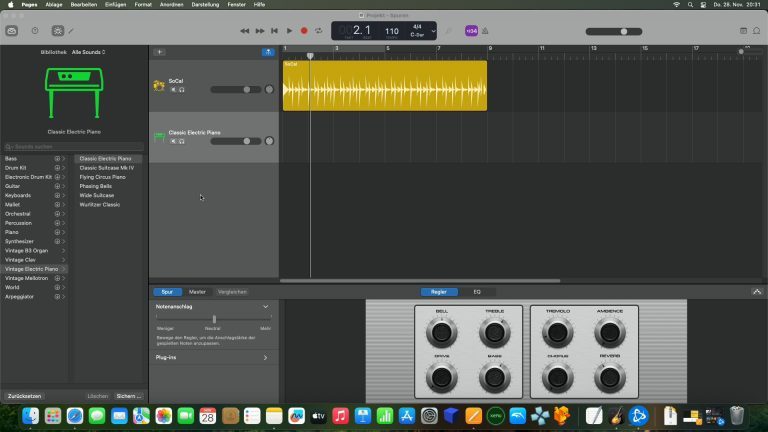Click the tempo value 110

(391, 31)
